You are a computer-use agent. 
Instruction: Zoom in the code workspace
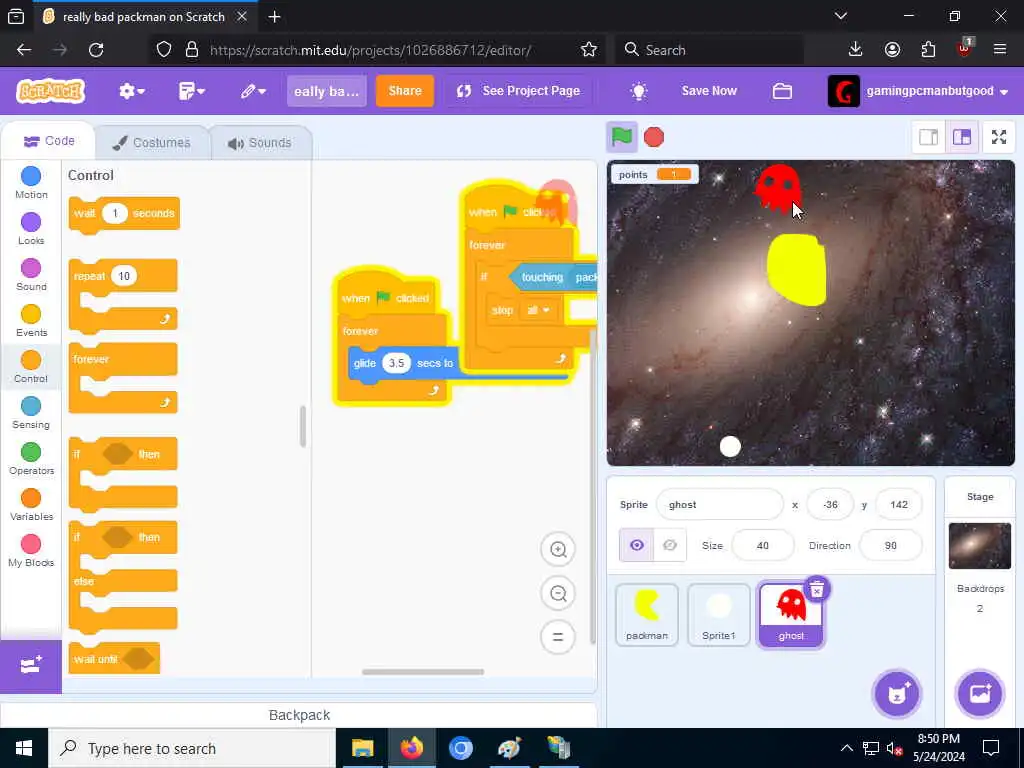[558, 549]
